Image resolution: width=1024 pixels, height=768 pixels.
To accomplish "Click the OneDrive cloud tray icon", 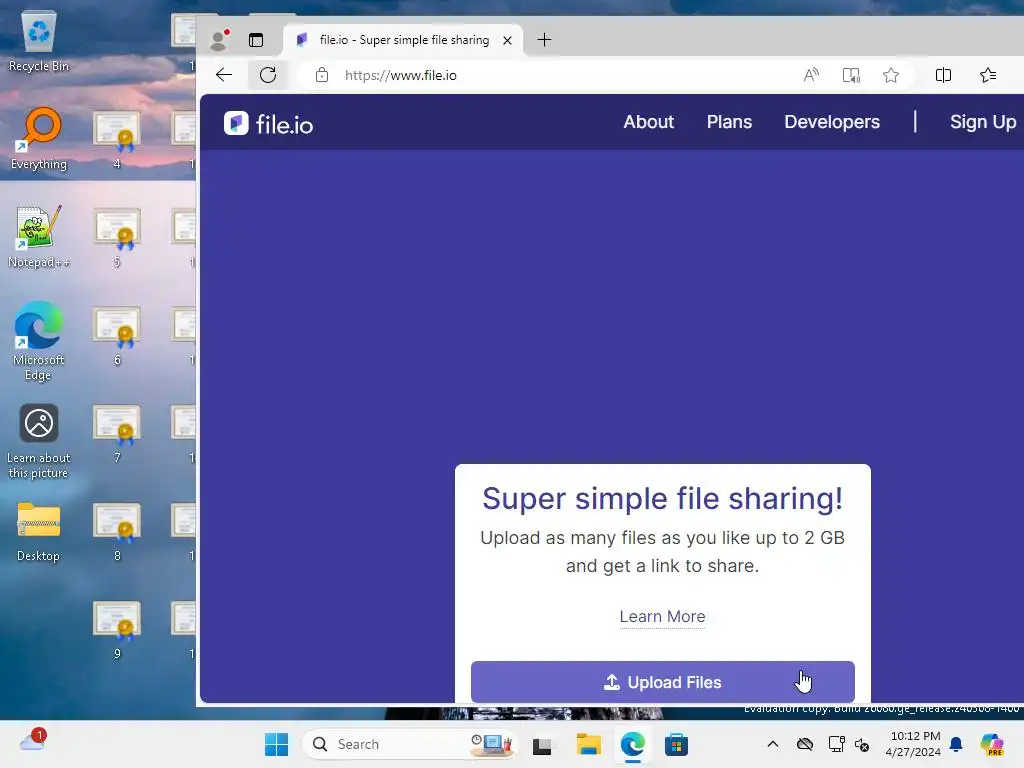I will 805,744.
